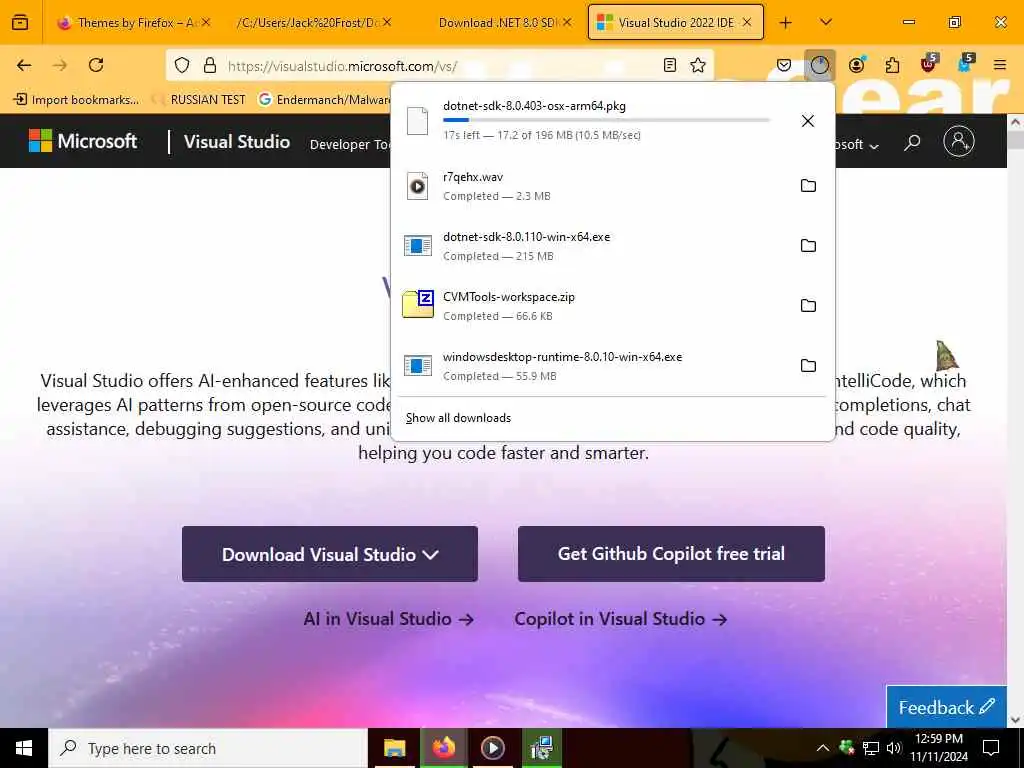Viewport: 1024px width, 768px height.
Task: Open the notification center icon
Action: 991,748
